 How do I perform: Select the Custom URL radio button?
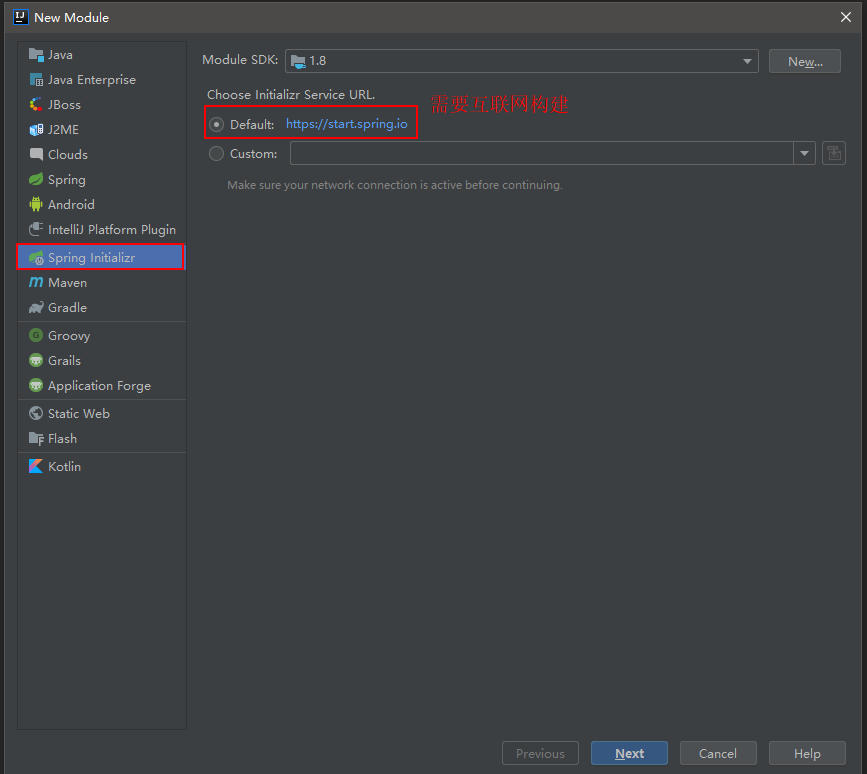[217, 154]
